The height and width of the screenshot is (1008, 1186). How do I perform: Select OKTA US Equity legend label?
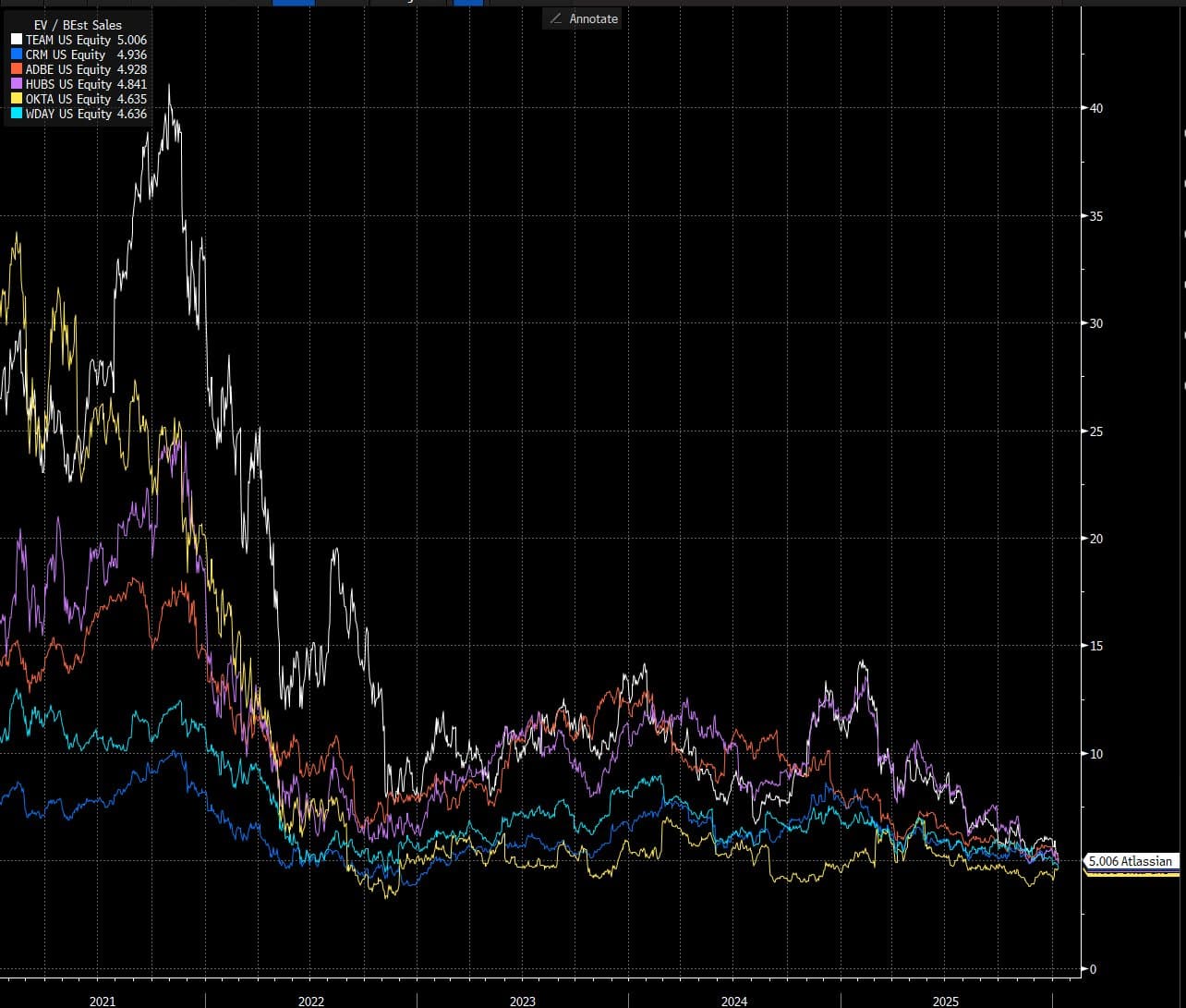coord(68,99)
